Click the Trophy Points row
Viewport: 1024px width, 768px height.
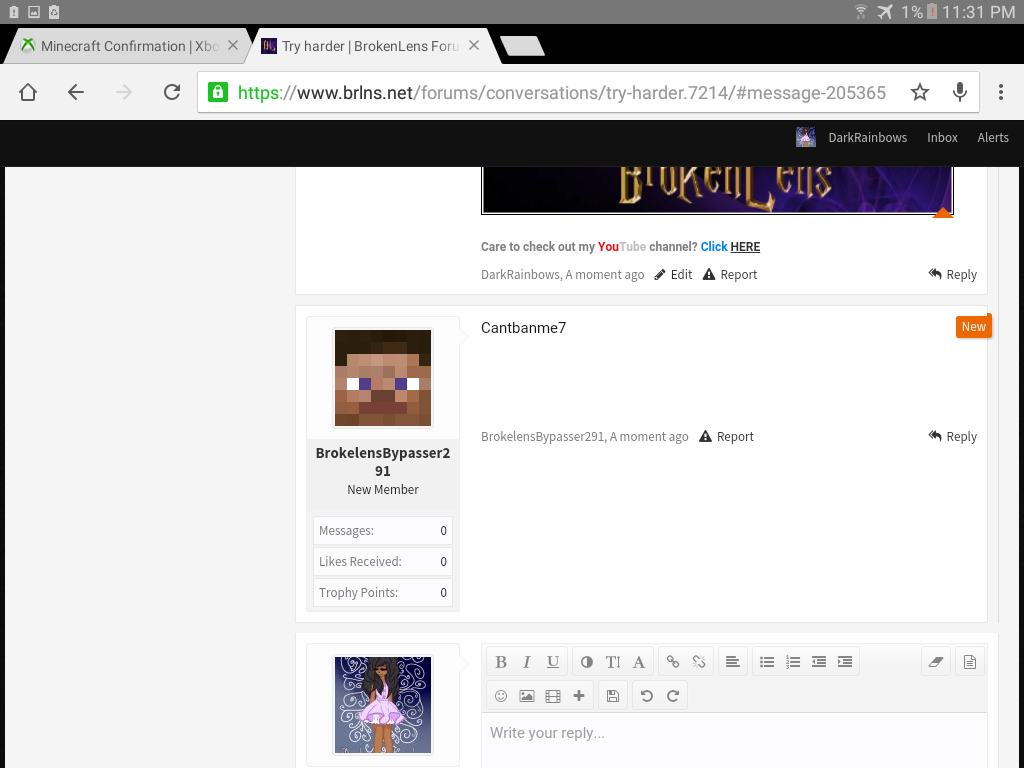383,592
